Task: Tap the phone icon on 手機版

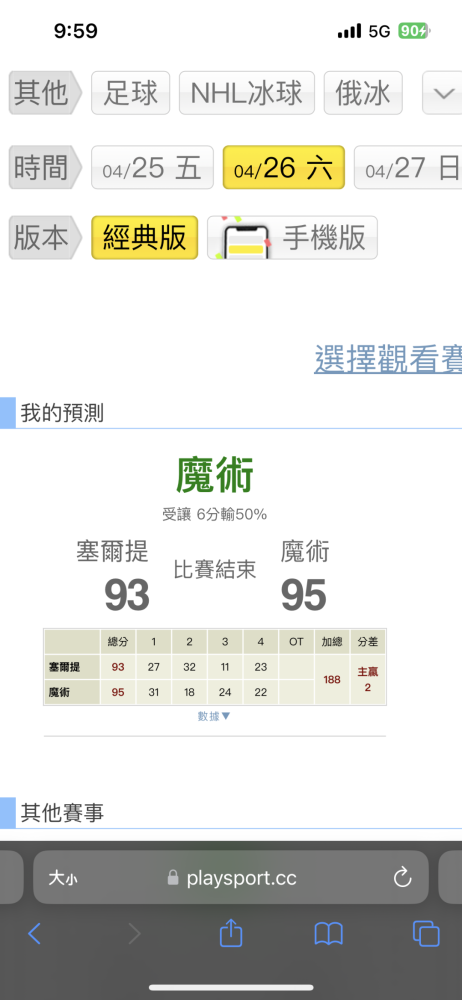Action: (x=244, y=238)
